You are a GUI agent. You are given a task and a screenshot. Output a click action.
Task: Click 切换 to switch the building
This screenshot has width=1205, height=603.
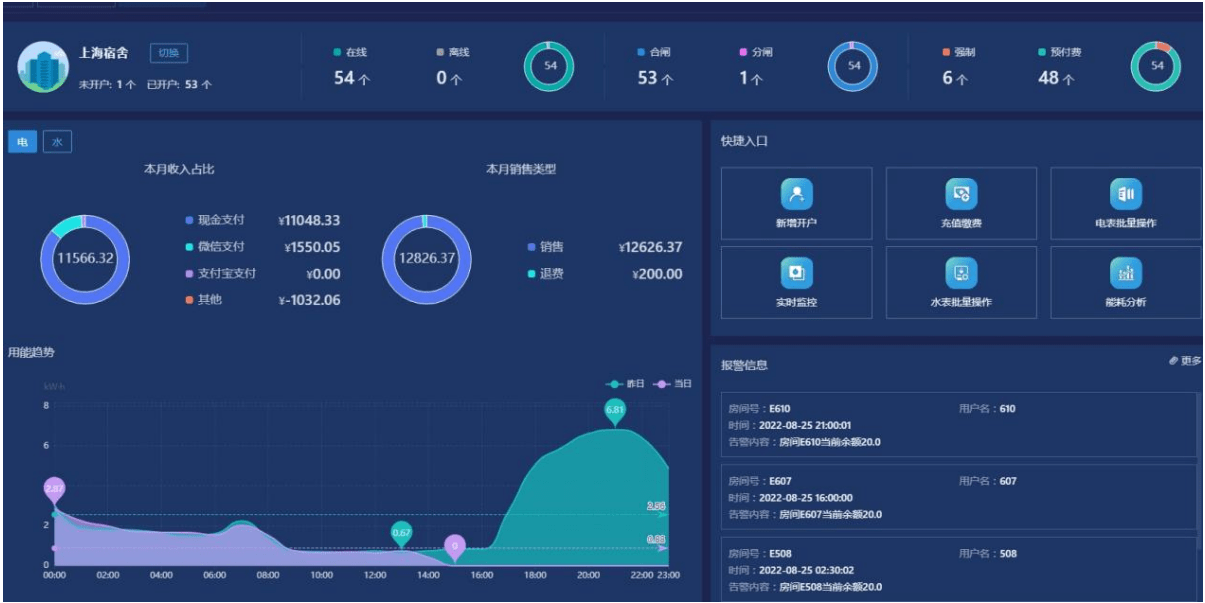168,53
